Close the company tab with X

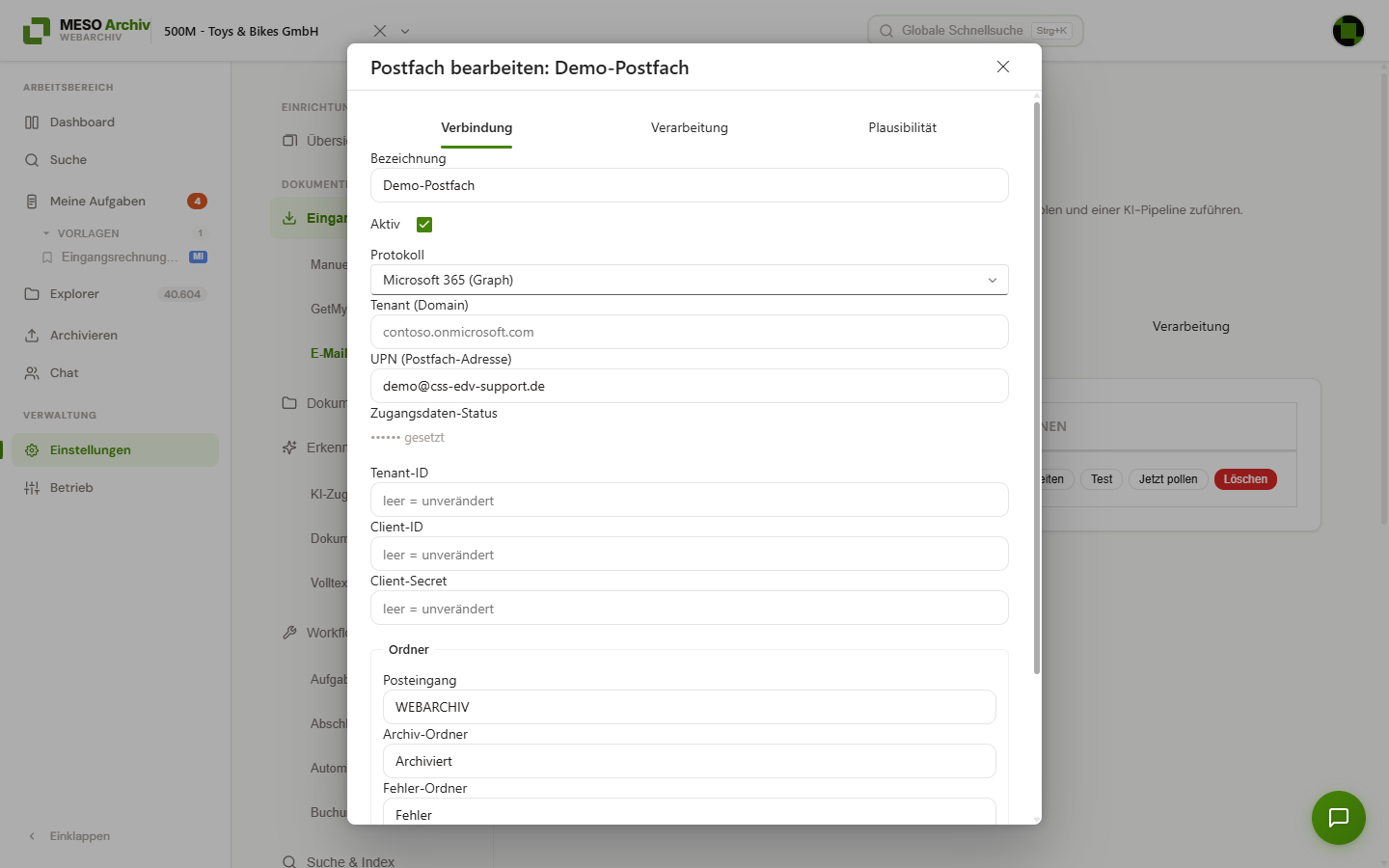click(380, 31)
